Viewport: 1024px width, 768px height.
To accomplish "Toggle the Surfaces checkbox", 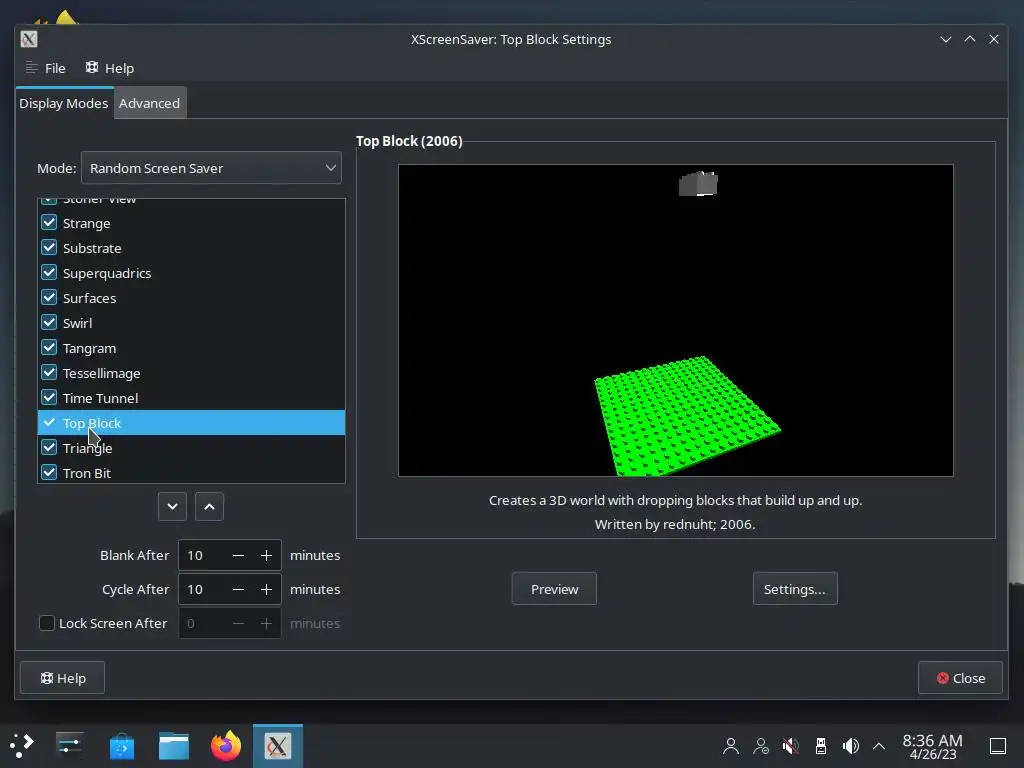I will pyautogui.click(x=49, y=298).
